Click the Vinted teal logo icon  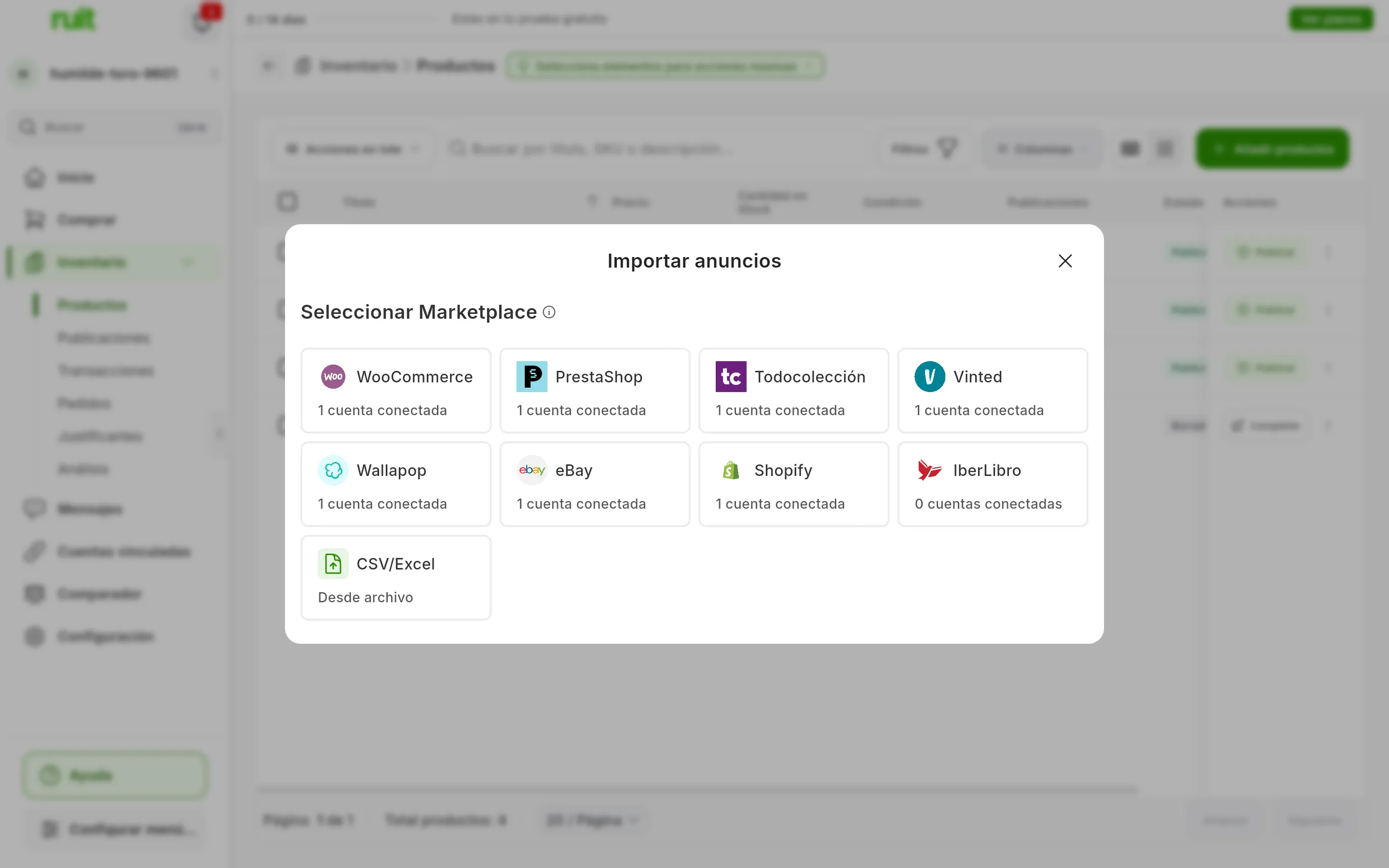[x=930, y=377]
